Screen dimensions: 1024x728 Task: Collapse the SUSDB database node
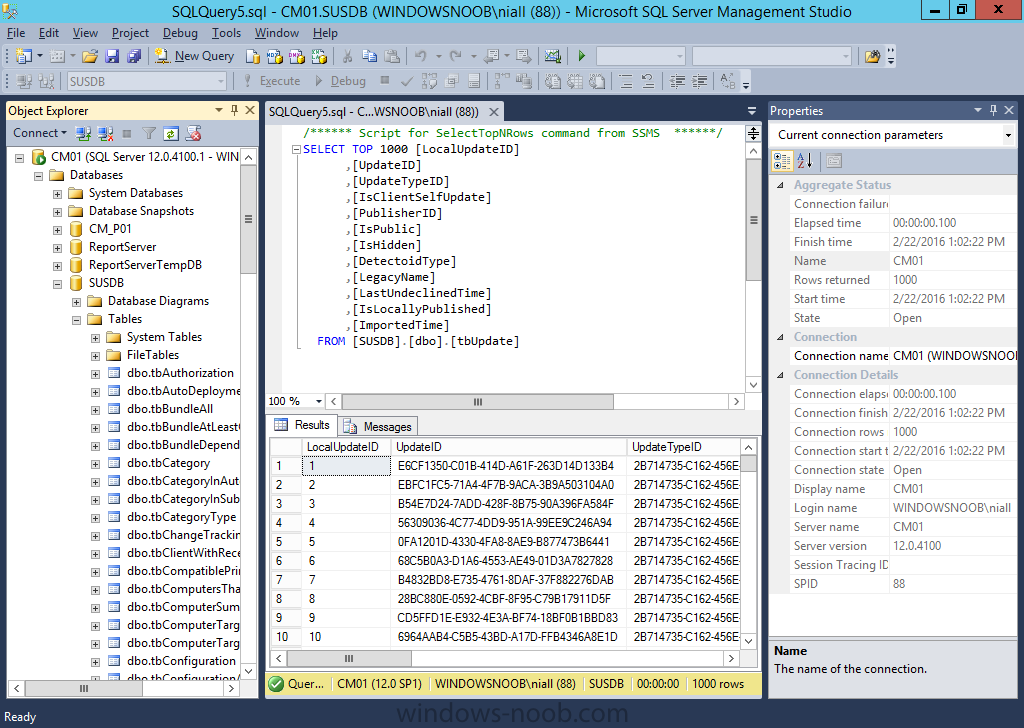[x=57, y=284]
